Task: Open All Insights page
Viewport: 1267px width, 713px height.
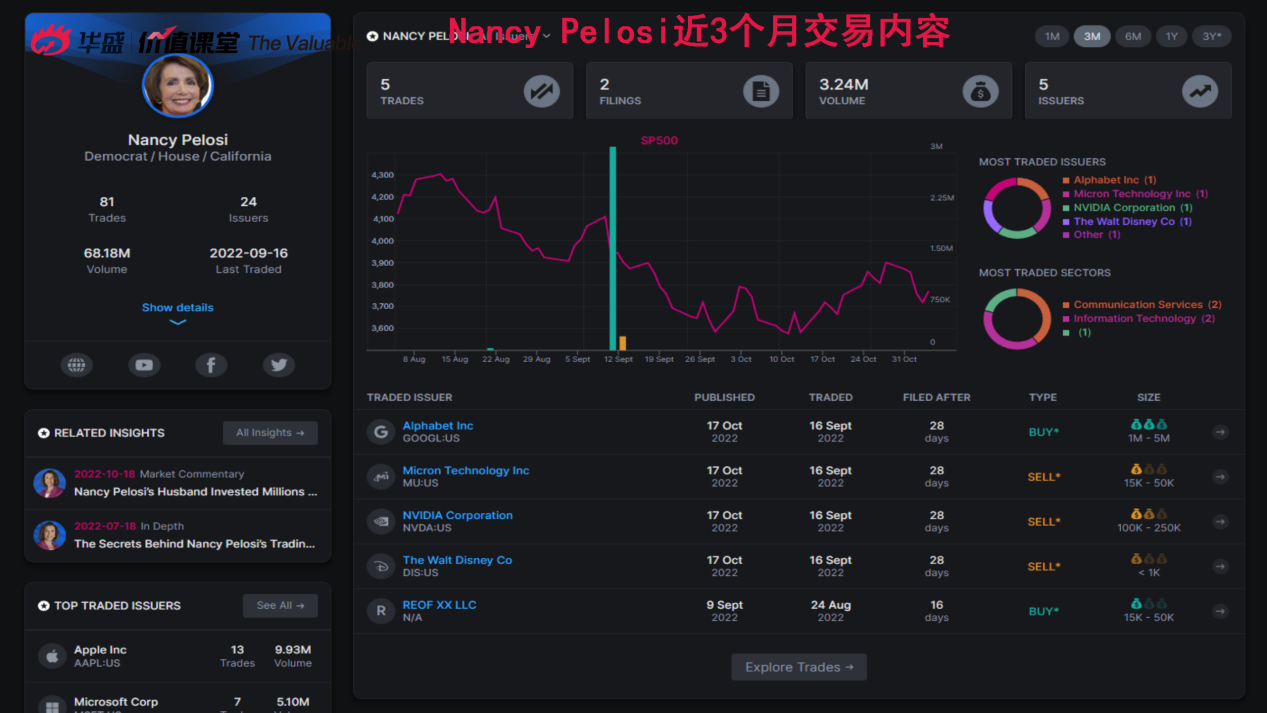Action: click(x=270, y=433)
